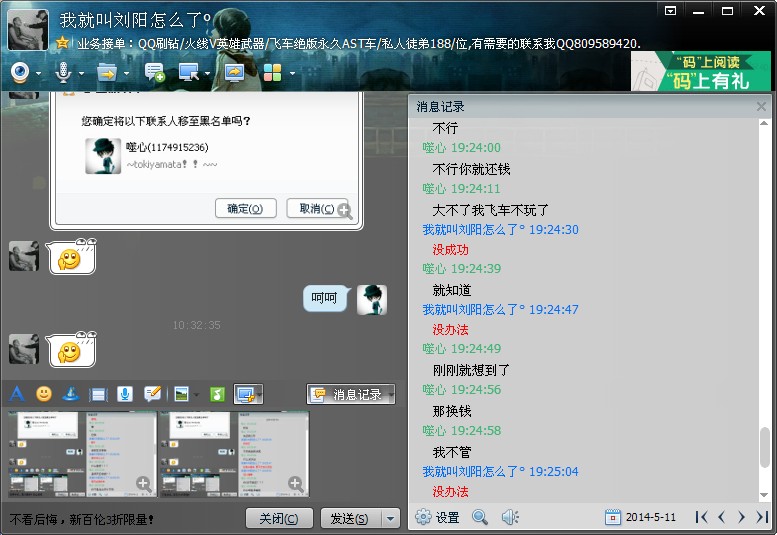Click 确定(O) in the blacklist dialog image
The image size is (777, 535).
coord(245,209)
